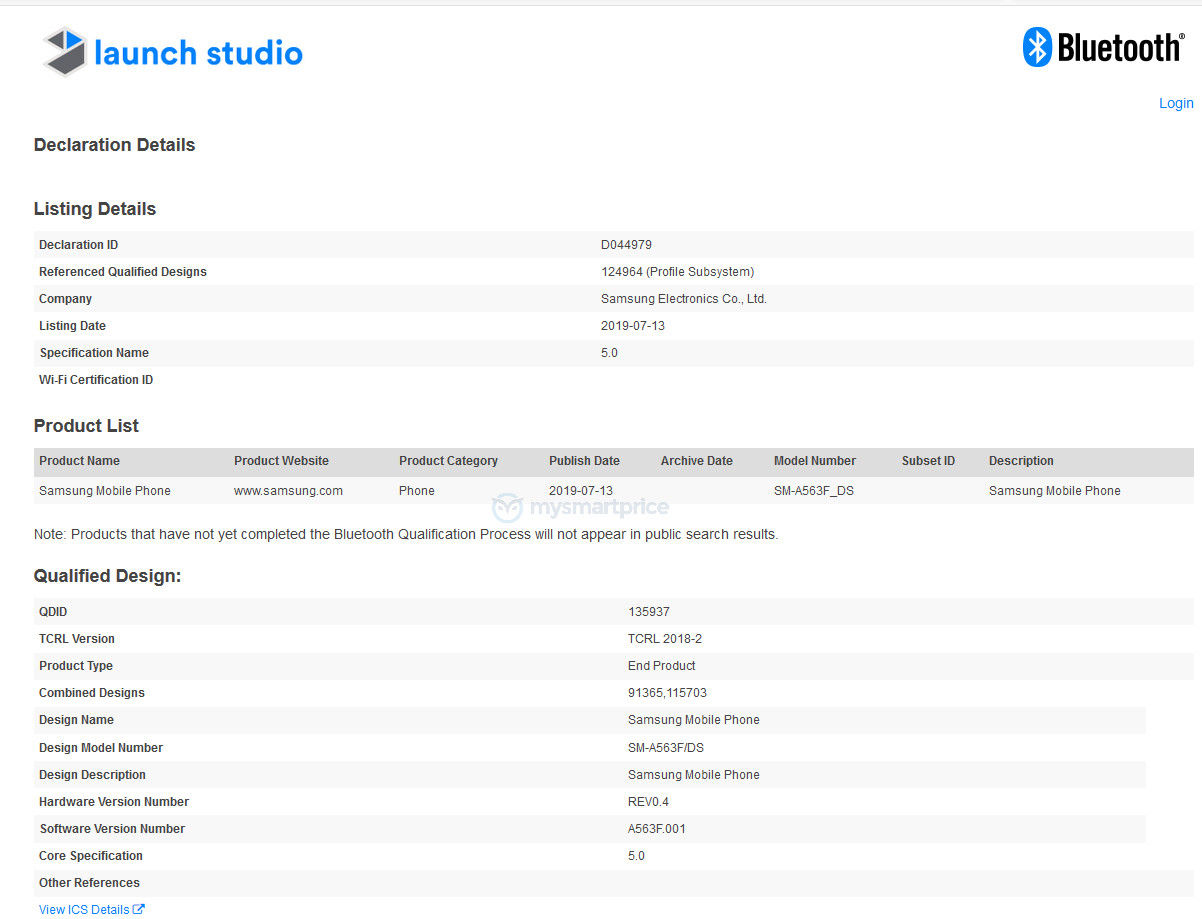Click the note about Bluetooth Qualification Process
Screen dimensions: 1202x919
click(x=406, y=534)
